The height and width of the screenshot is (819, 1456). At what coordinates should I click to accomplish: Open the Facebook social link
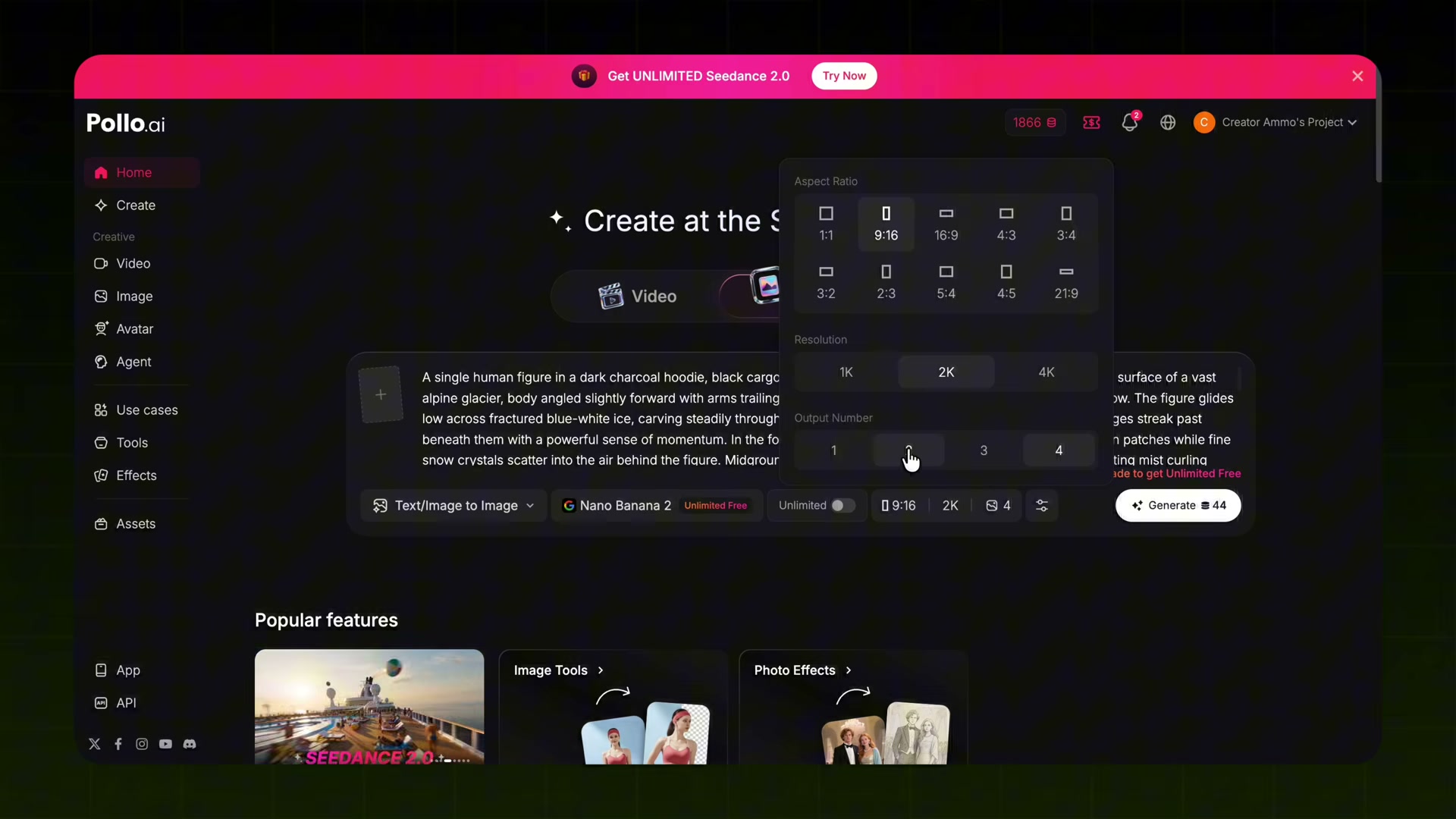pos(118,744)
